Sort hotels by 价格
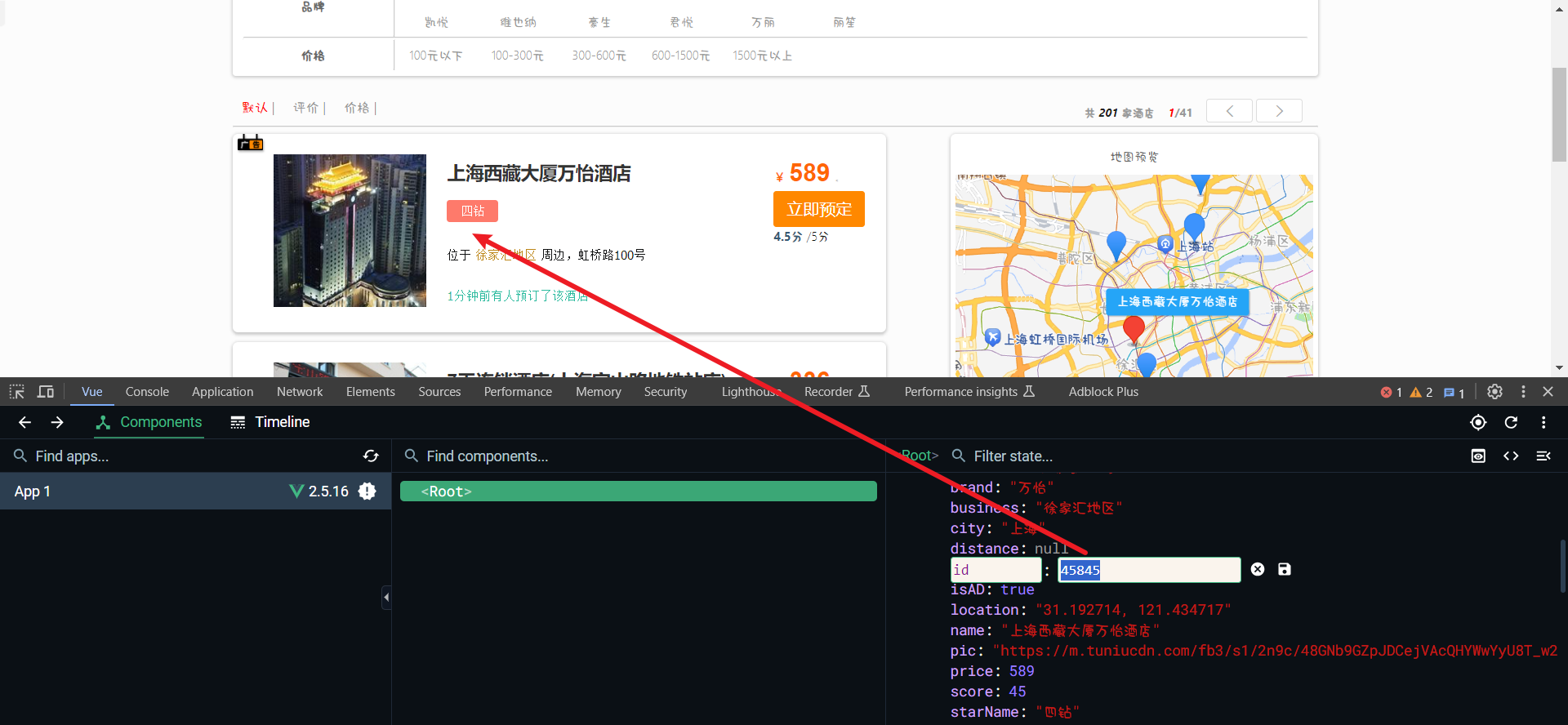The height and width of the screenshot is (725, 1568). pos(357,108)
